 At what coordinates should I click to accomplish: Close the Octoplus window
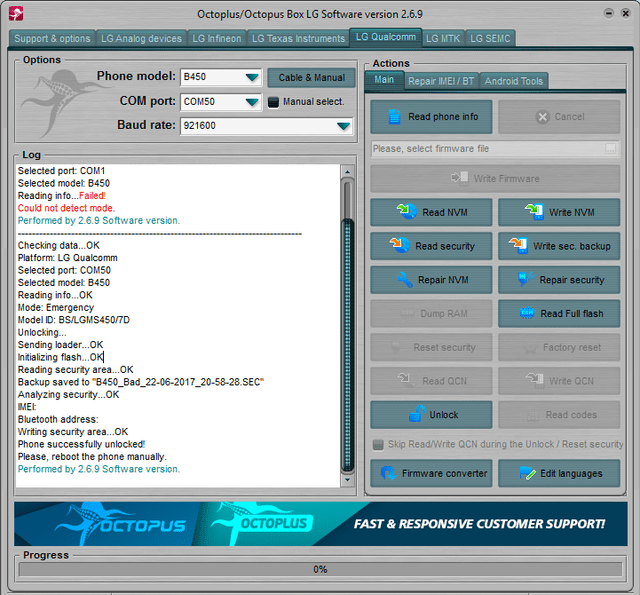pos(626,13)
